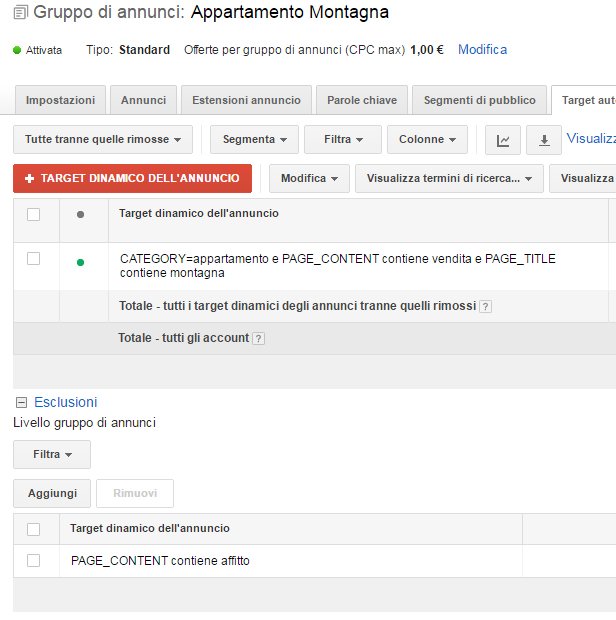
Task: Click the download report icon
Action: [544, 140]
